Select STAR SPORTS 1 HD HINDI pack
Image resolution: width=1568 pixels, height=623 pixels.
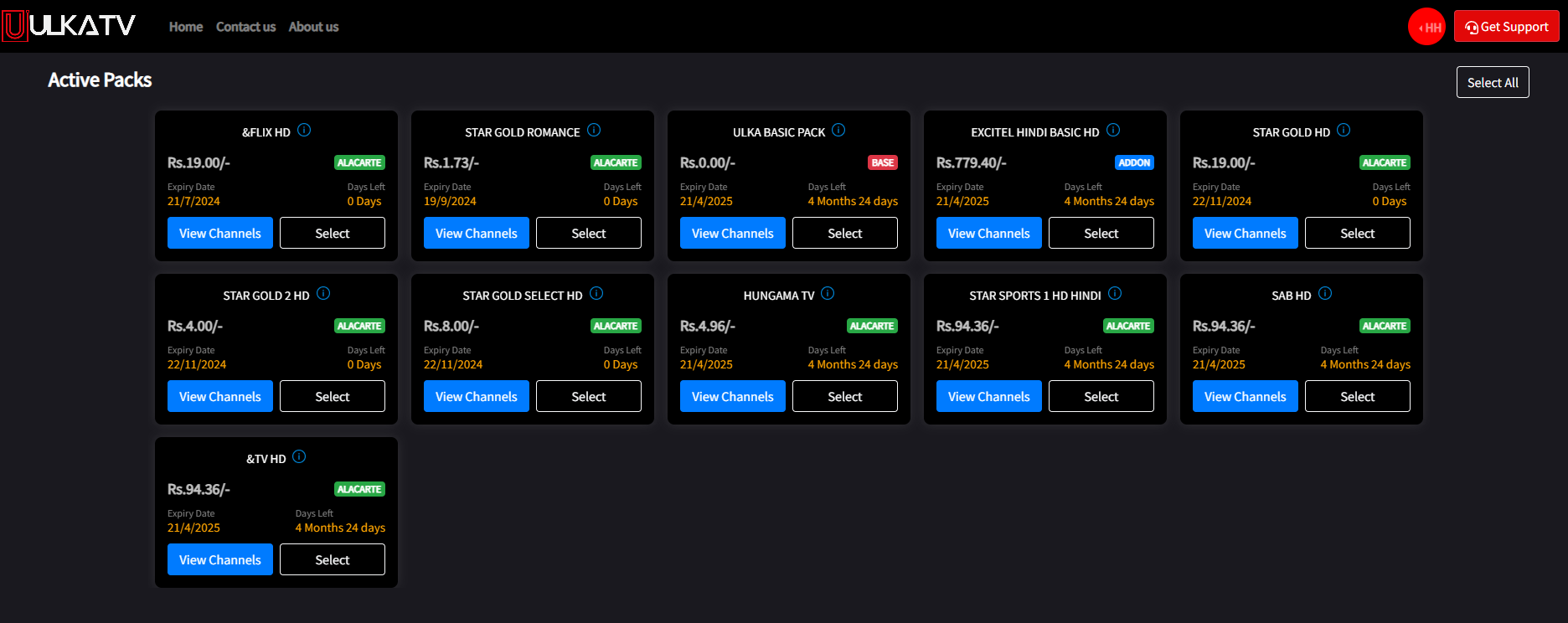1101,396
